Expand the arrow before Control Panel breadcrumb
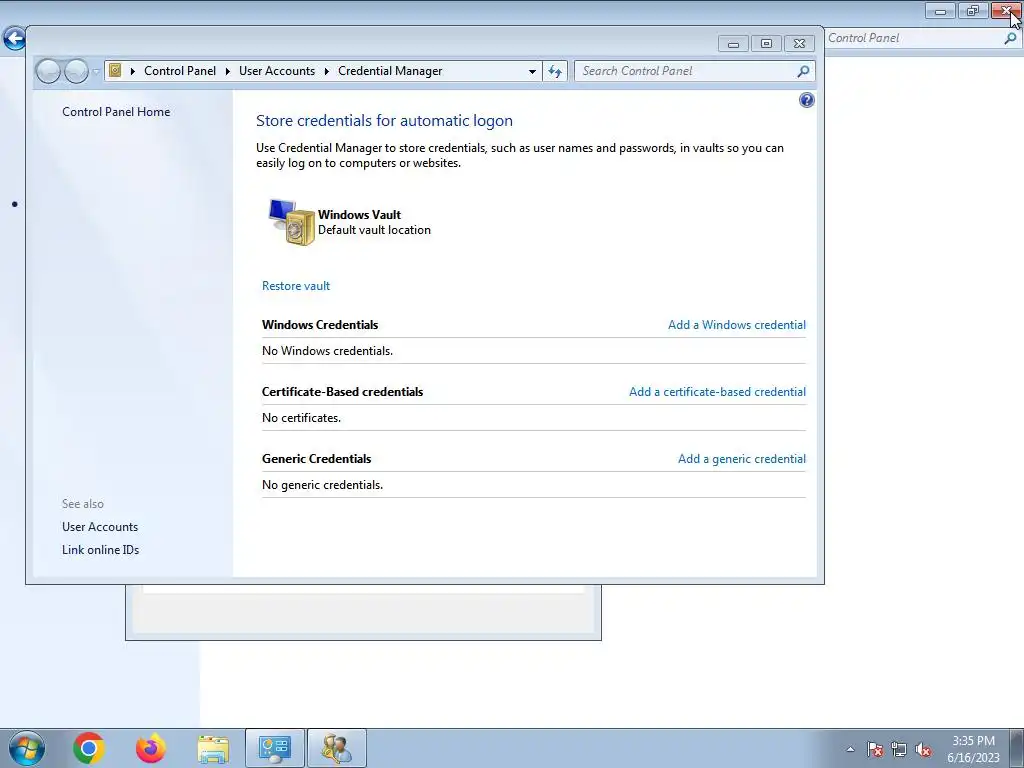Image resolution: width=1024 pixels, height=768 pixels. click(133, 71)
